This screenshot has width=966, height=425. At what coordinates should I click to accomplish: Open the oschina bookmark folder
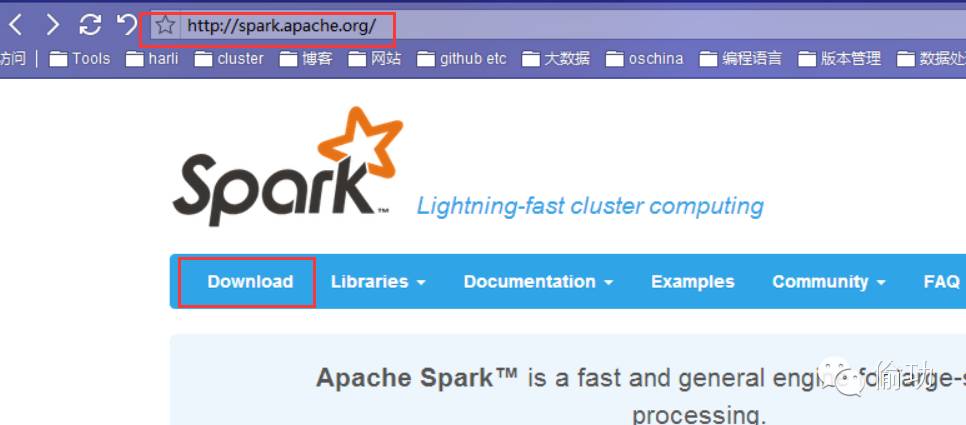click(x=644, y=59)
